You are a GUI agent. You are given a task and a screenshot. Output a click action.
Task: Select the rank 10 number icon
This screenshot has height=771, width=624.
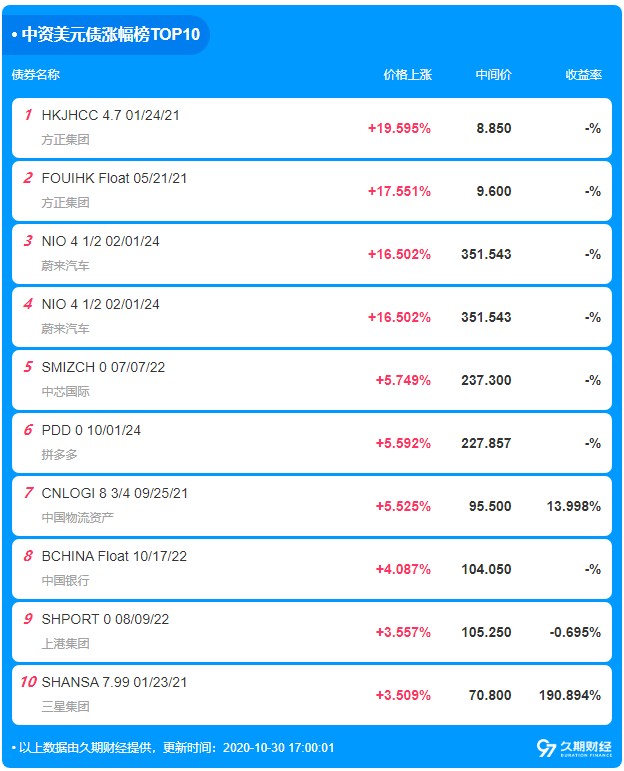(28, 682)
